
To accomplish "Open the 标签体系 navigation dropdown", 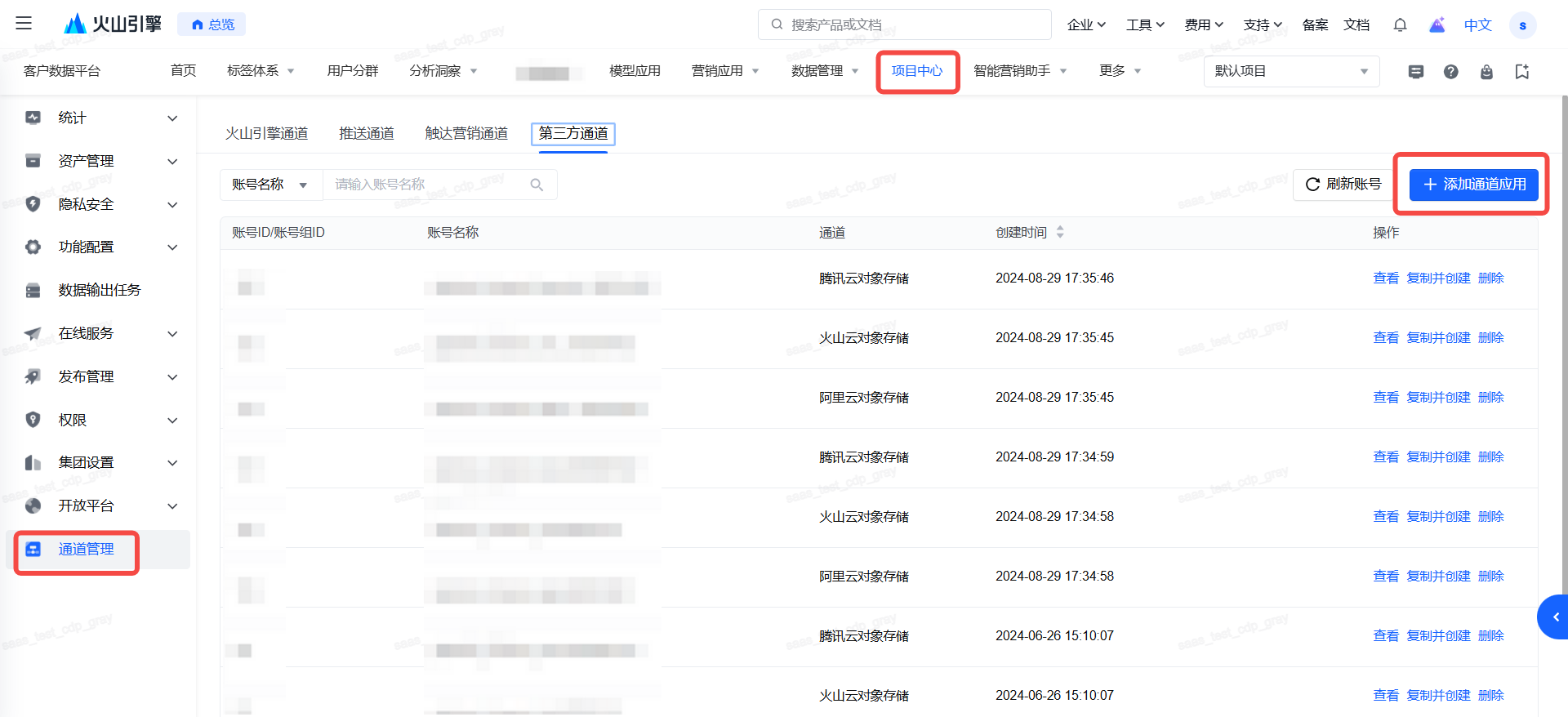I will pyautogui.click(x=261, y=71).
